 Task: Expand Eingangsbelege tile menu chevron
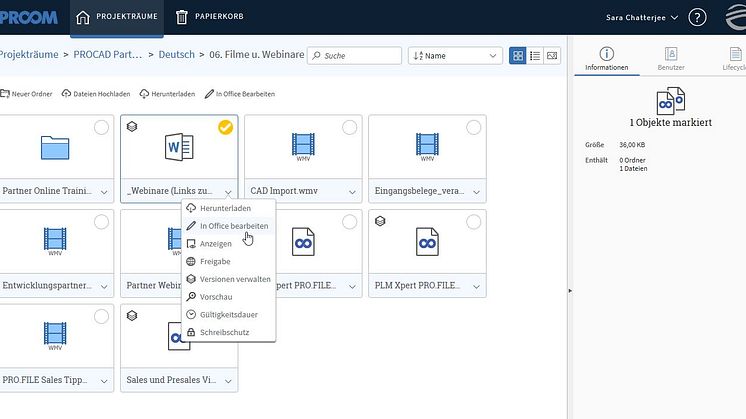pyautogui.click(x=476, y=192)
